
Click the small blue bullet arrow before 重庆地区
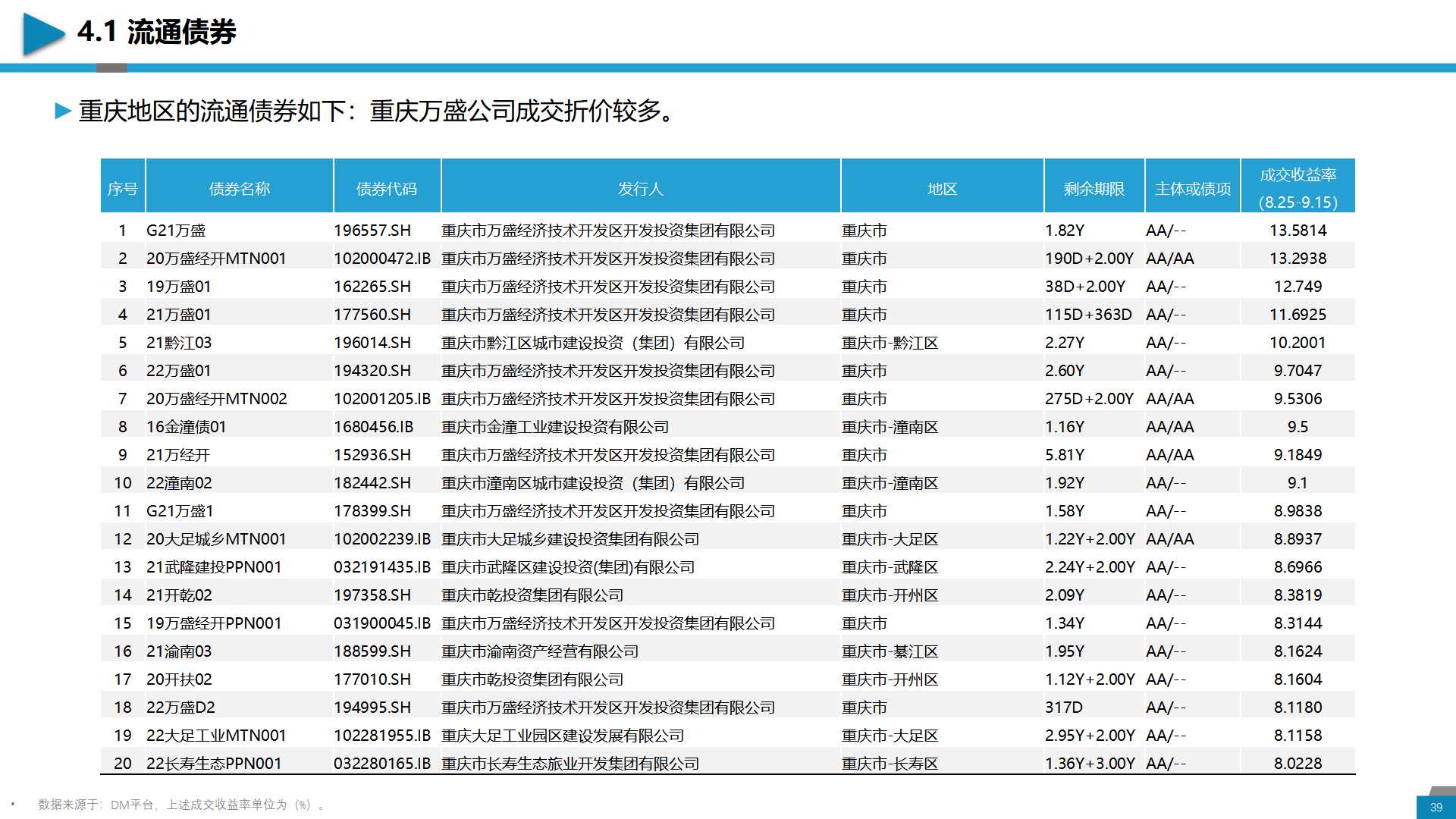[63, 111]
